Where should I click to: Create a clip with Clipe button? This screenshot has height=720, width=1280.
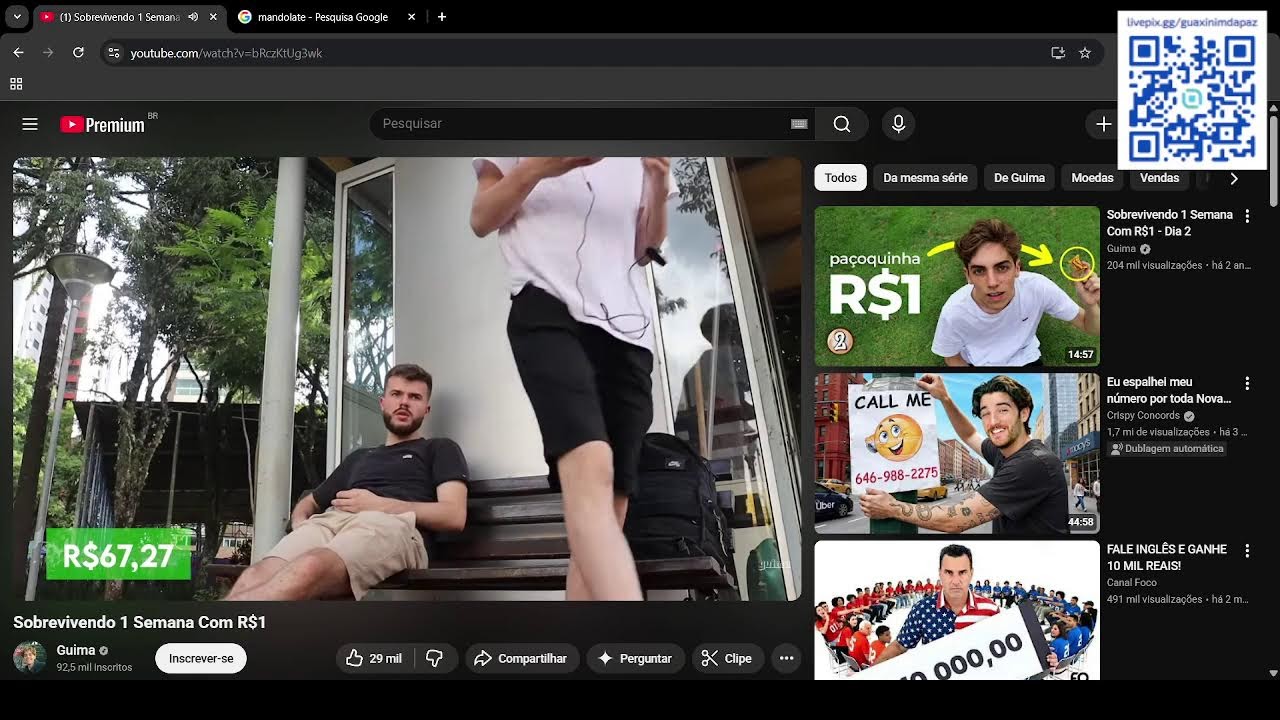tap(727, 658)
